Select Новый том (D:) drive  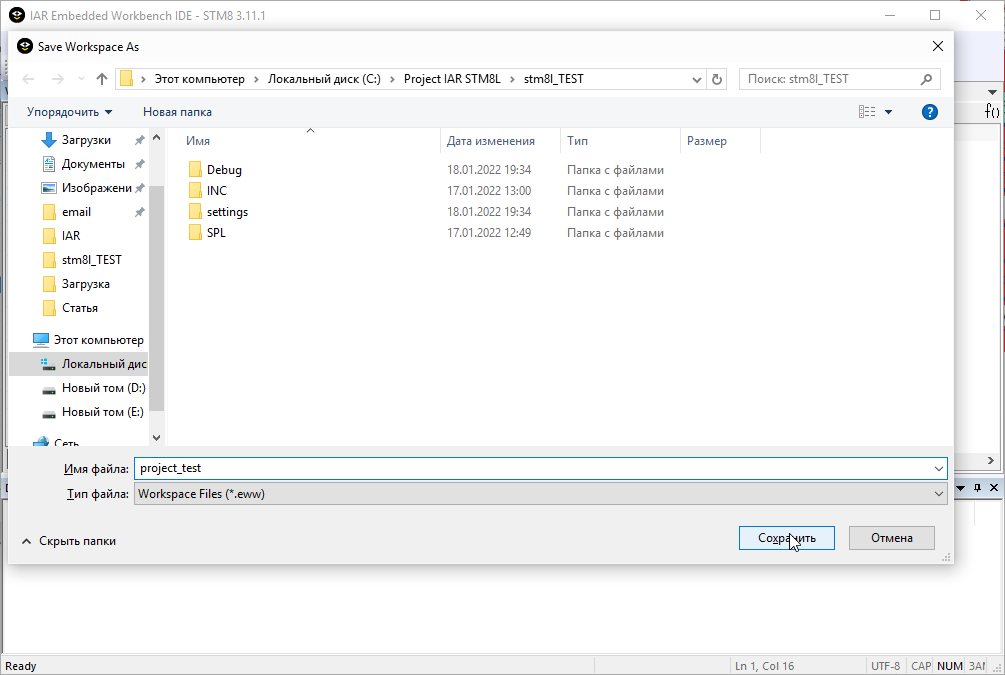click(104, 388)
